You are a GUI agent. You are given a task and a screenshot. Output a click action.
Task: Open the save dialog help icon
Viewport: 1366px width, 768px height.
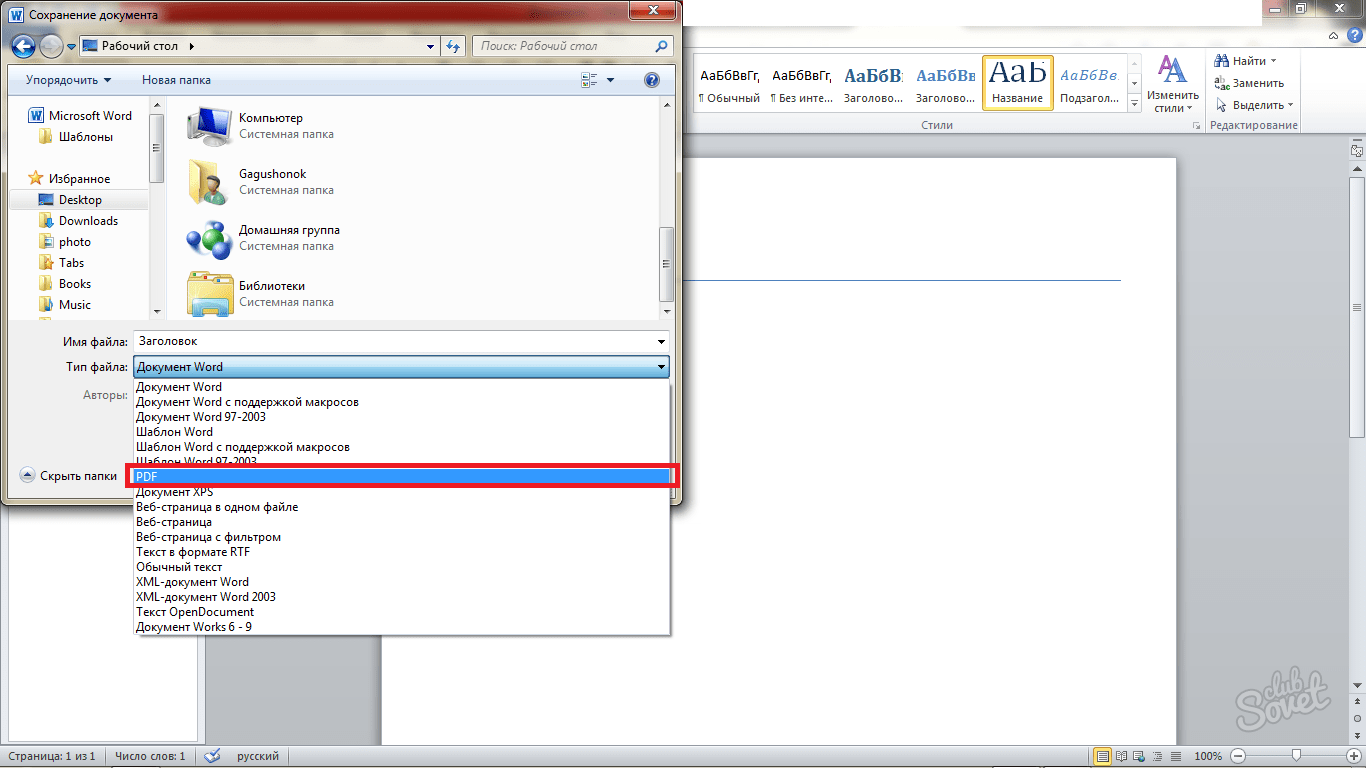click(x=652, y=80)
